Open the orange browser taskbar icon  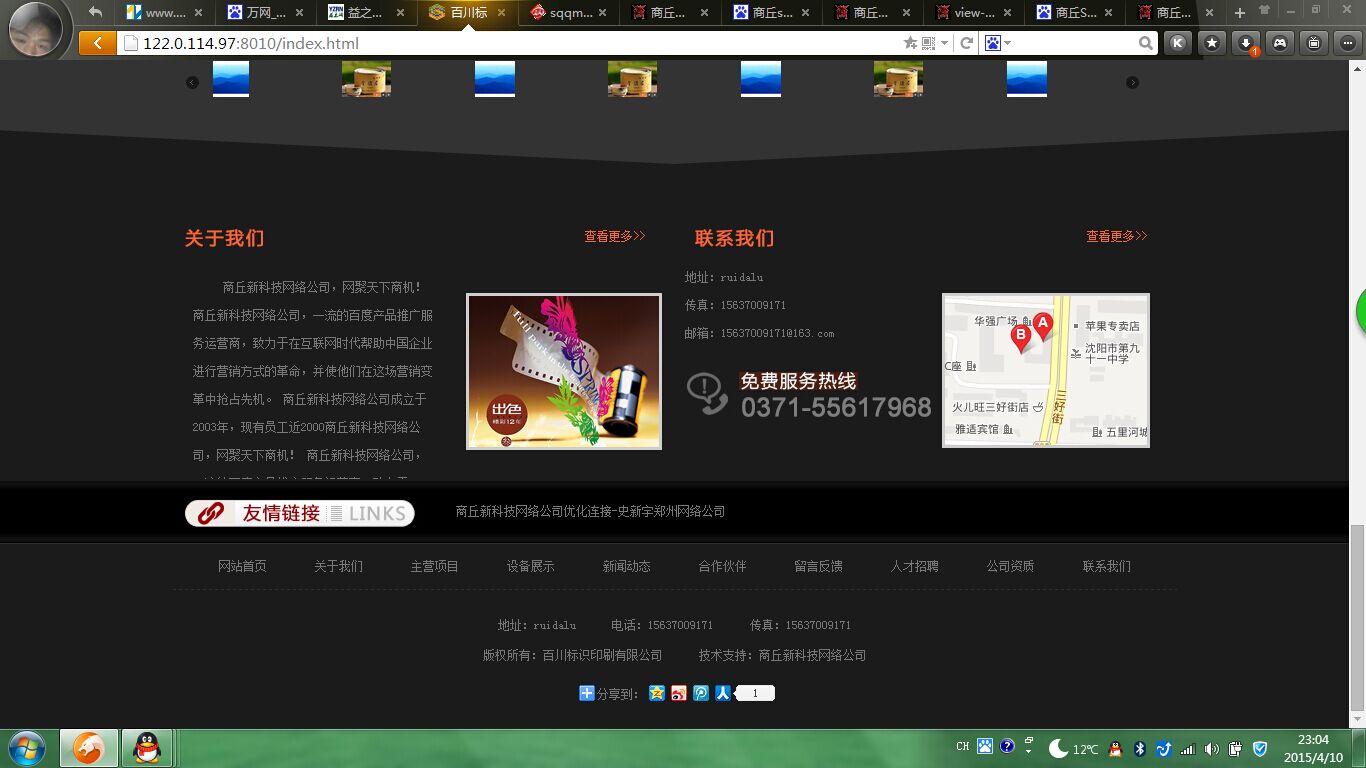(89, 748)
